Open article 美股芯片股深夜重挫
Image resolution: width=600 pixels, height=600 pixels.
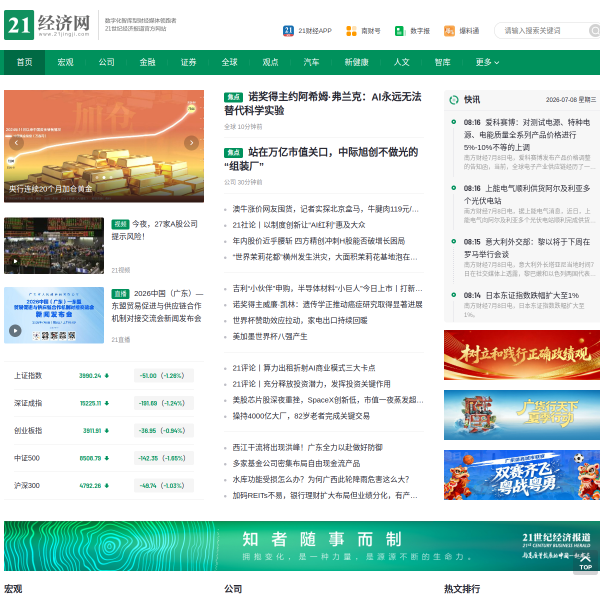tap(328, 400)
